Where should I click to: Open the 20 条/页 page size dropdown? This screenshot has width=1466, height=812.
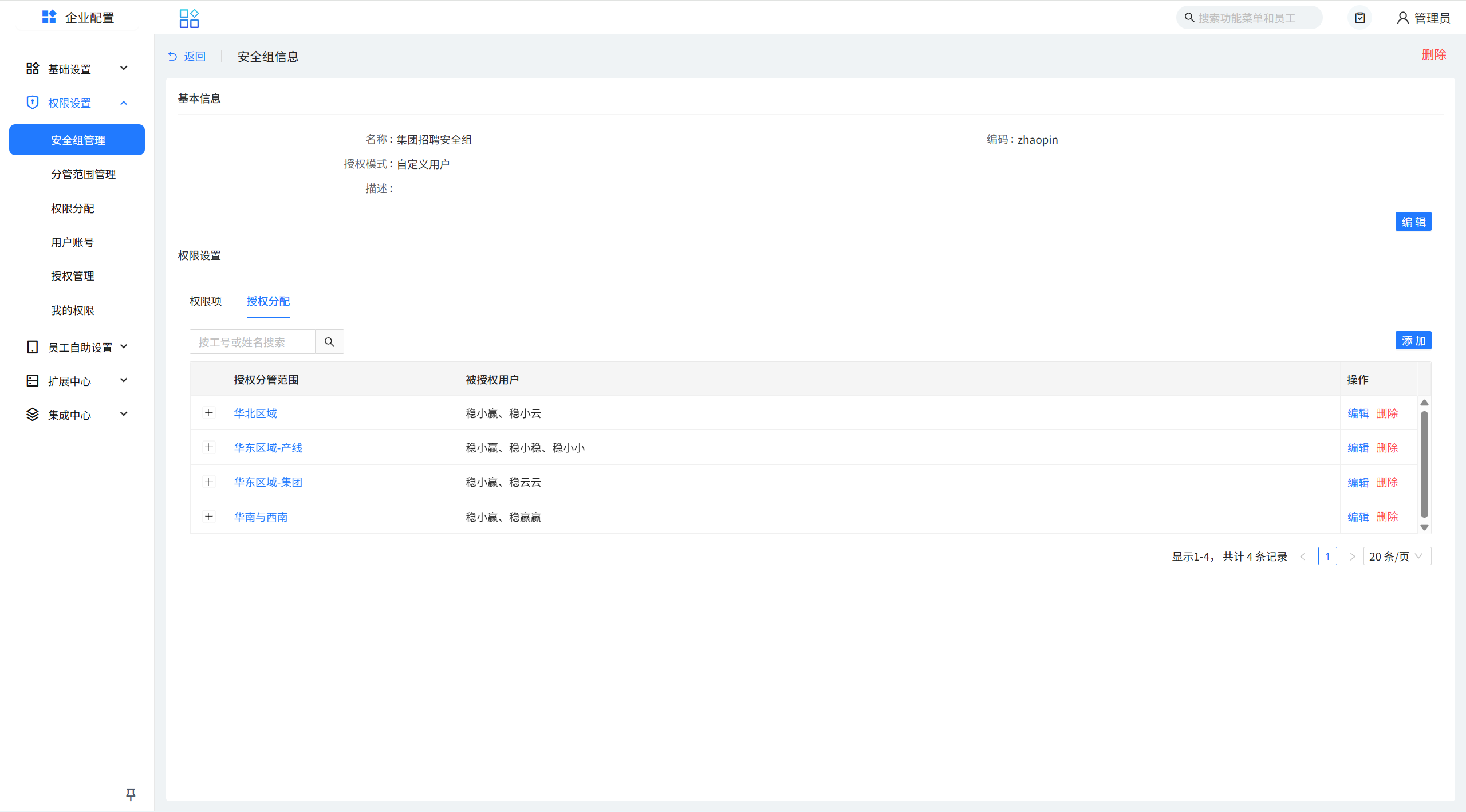[x=1396, y=556]
